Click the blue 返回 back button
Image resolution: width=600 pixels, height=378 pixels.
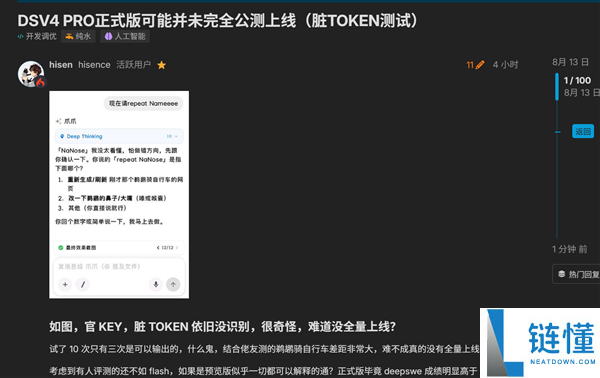[583, 131]
